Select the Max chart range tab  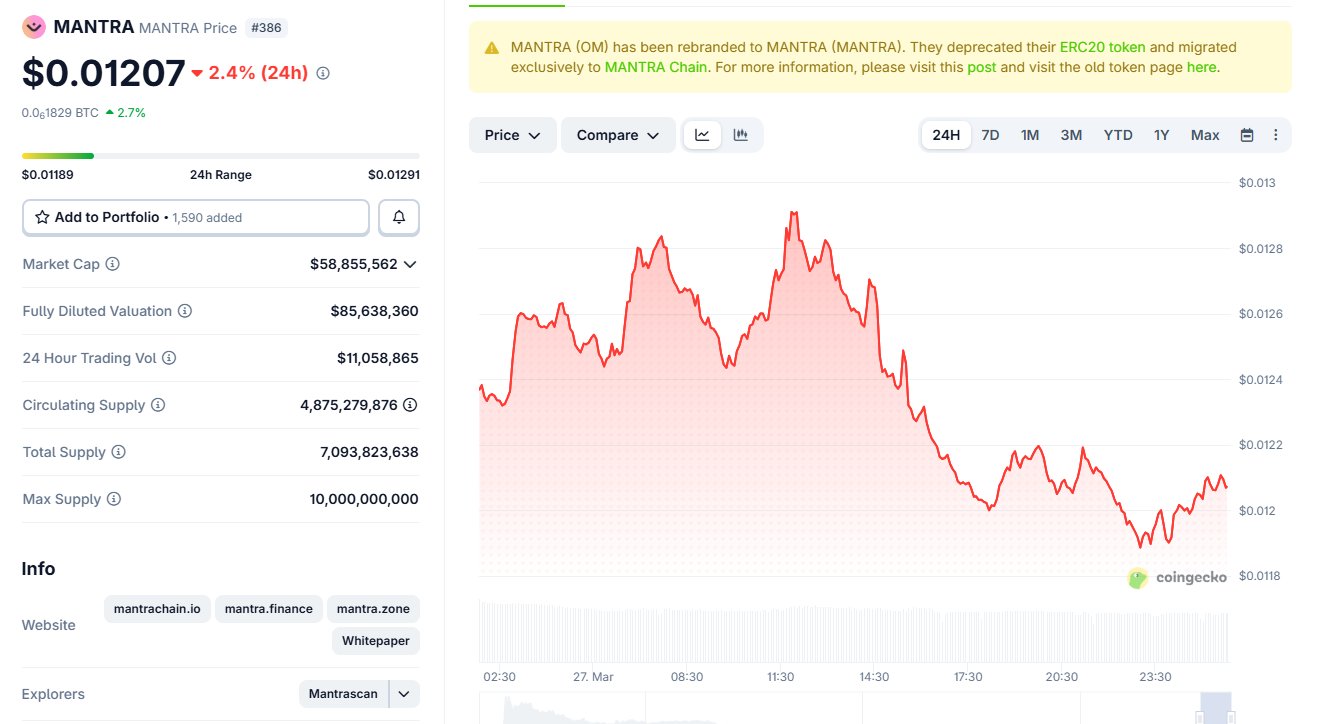[1205, 135]
